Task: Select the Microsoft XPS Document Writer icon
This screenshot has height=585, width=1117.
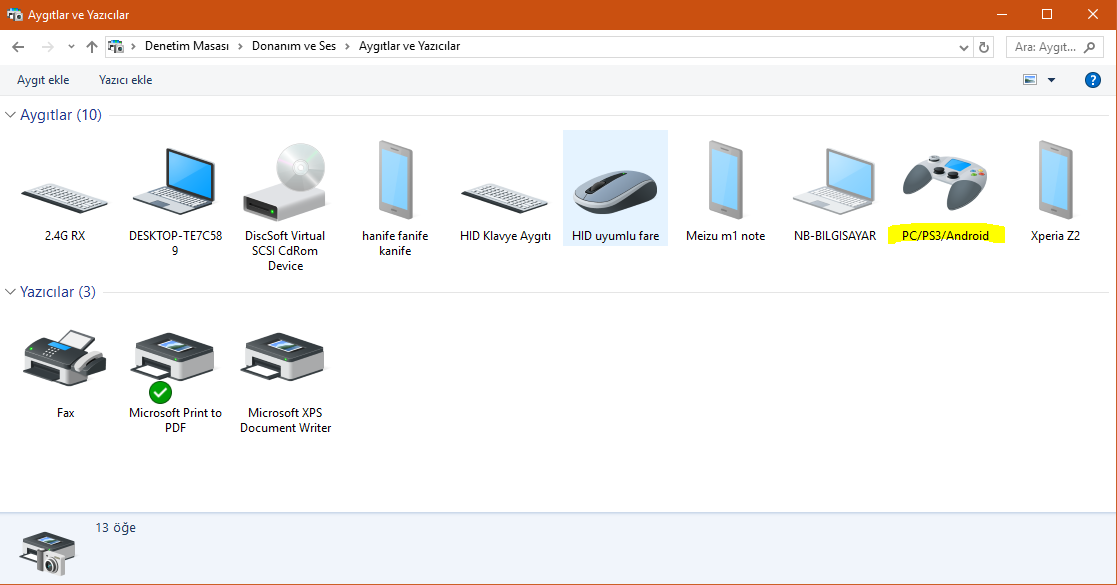Action: 285,358
